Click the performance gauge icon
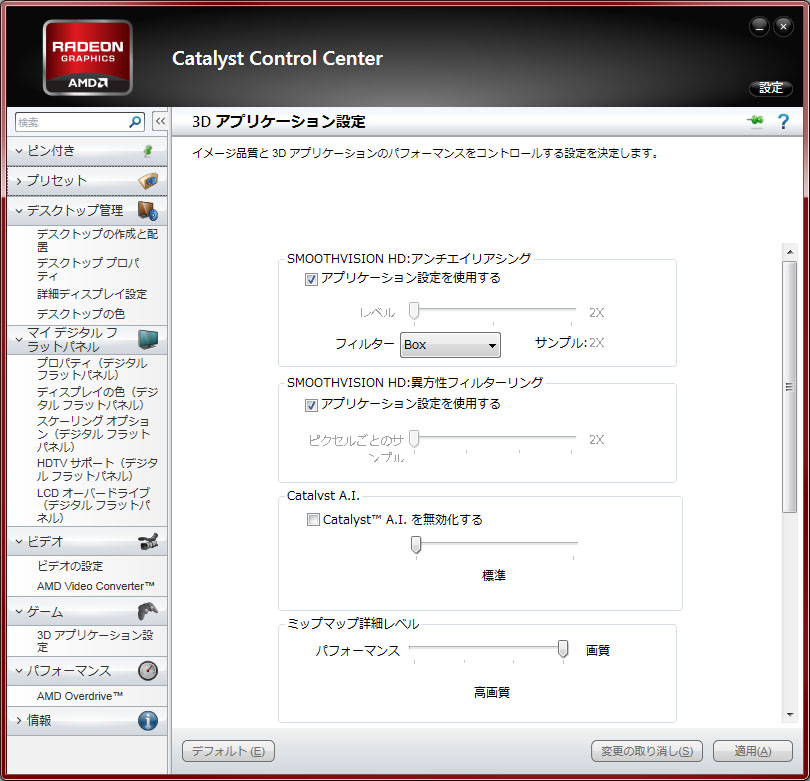Screen dimensions: 810x781 click(148, 670)
